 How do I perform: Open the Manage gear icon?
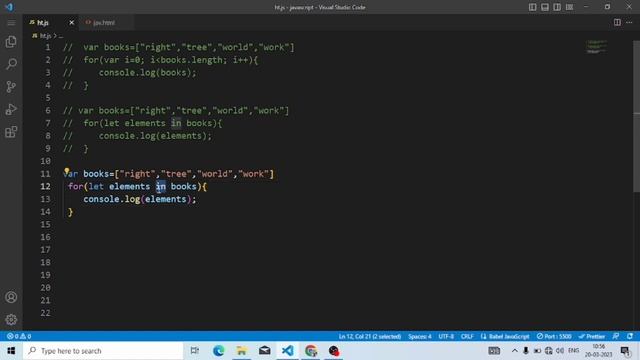click(x=11, y=319)
